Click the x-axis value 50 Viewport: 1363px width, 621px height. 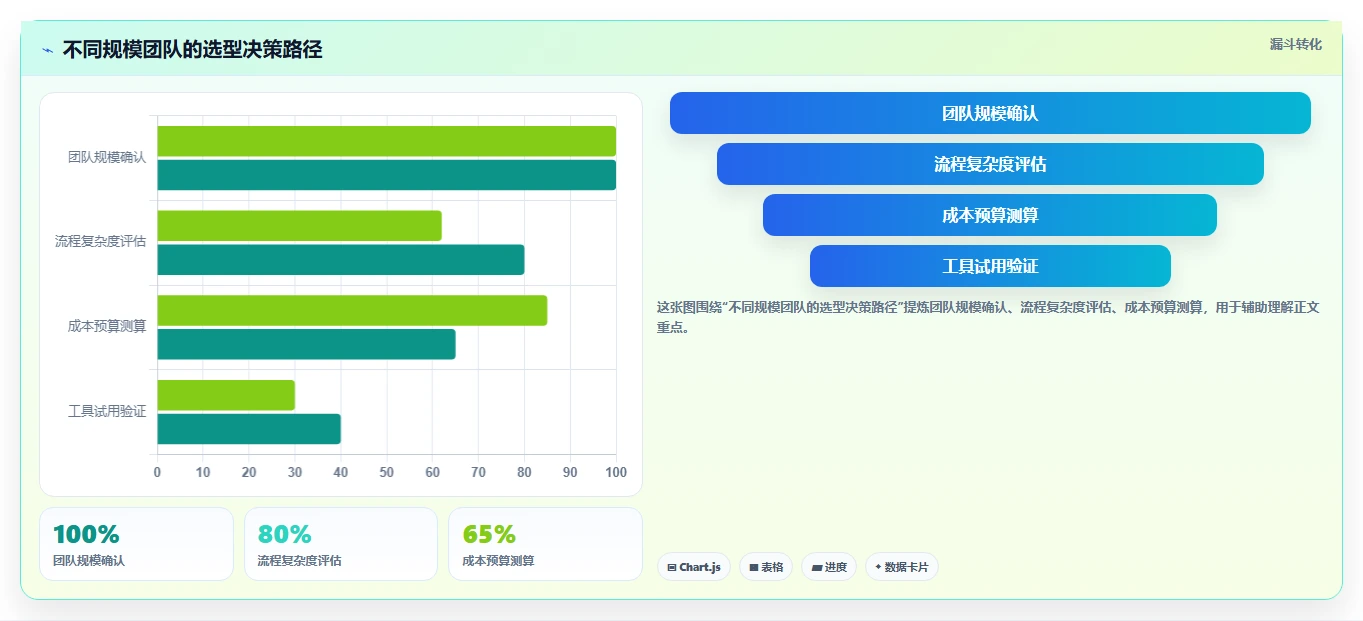tap(387, 472)
